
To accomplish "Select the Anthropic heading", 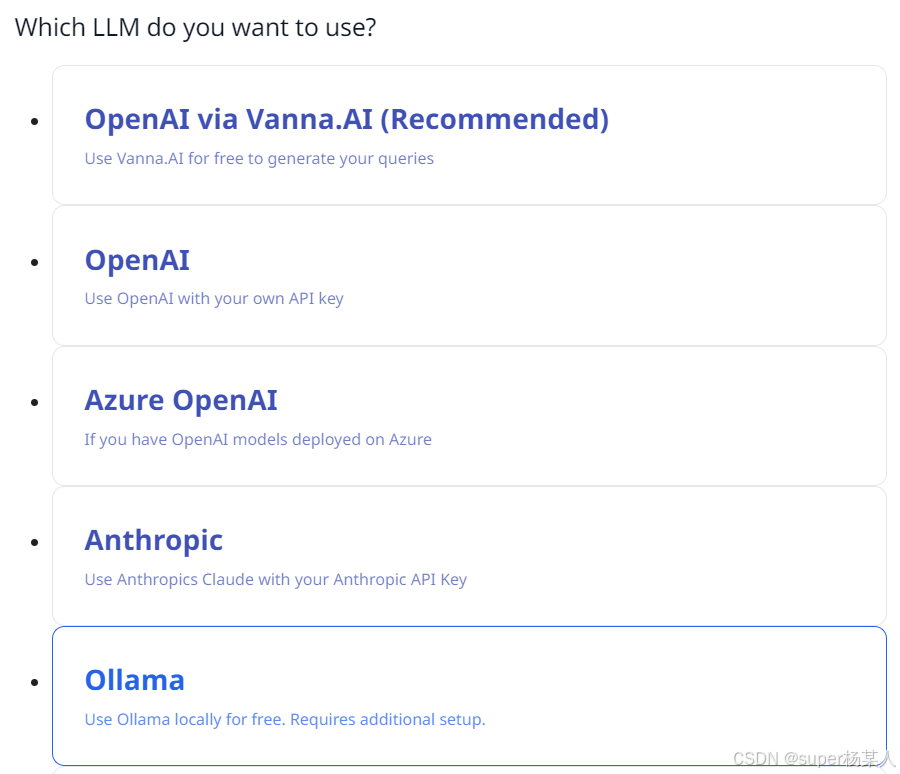I will [154, 540].
